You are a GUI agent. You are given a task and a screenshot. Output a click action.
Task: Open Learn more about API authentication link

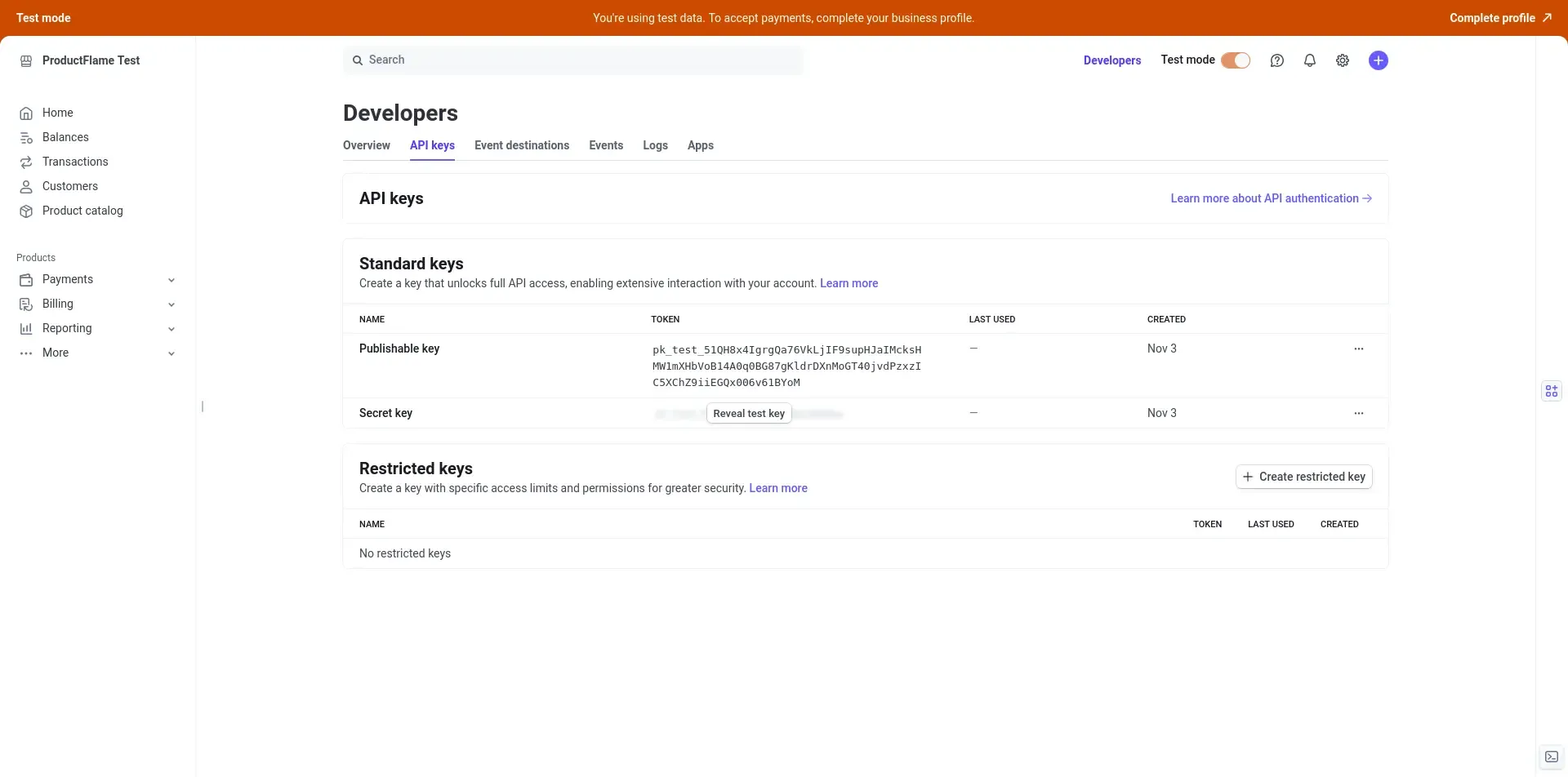pyautogui.click(x=1271, y=198)
